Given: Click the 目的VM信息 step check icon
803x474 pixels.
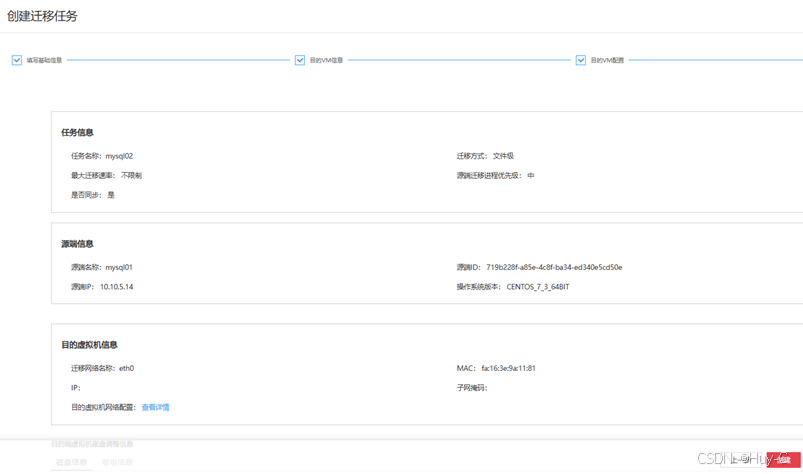Looking at the screenshot, I should click(x=300, y=60).
